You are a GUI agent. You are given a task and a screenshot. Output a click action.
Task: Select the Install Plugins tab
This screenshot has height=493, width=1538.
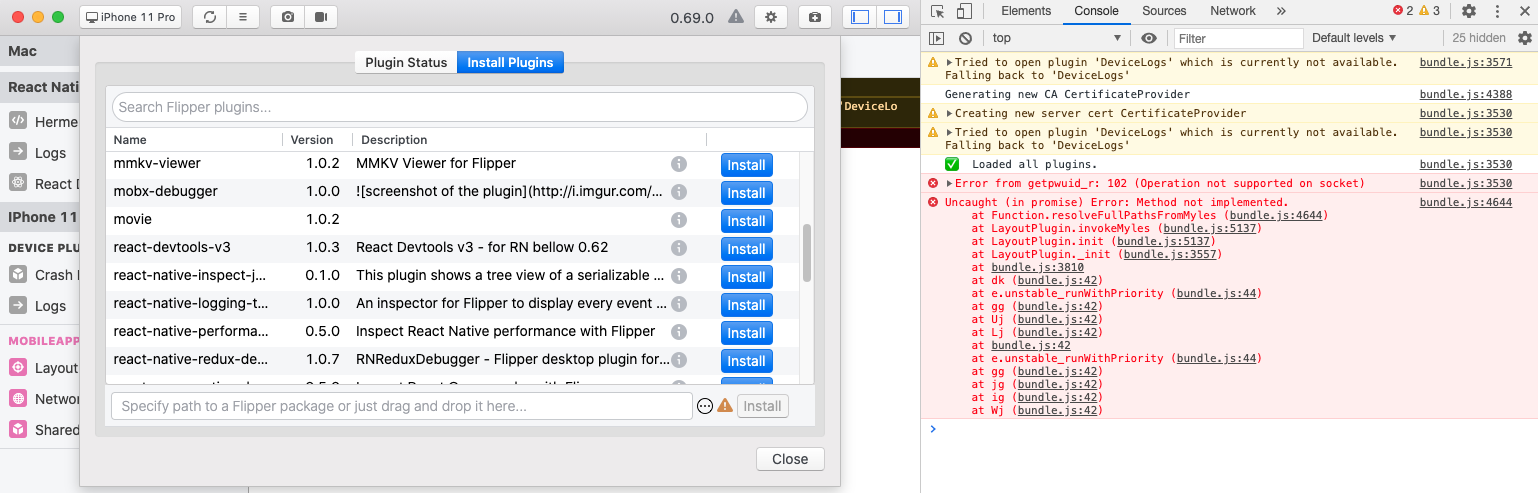(510, 62)
